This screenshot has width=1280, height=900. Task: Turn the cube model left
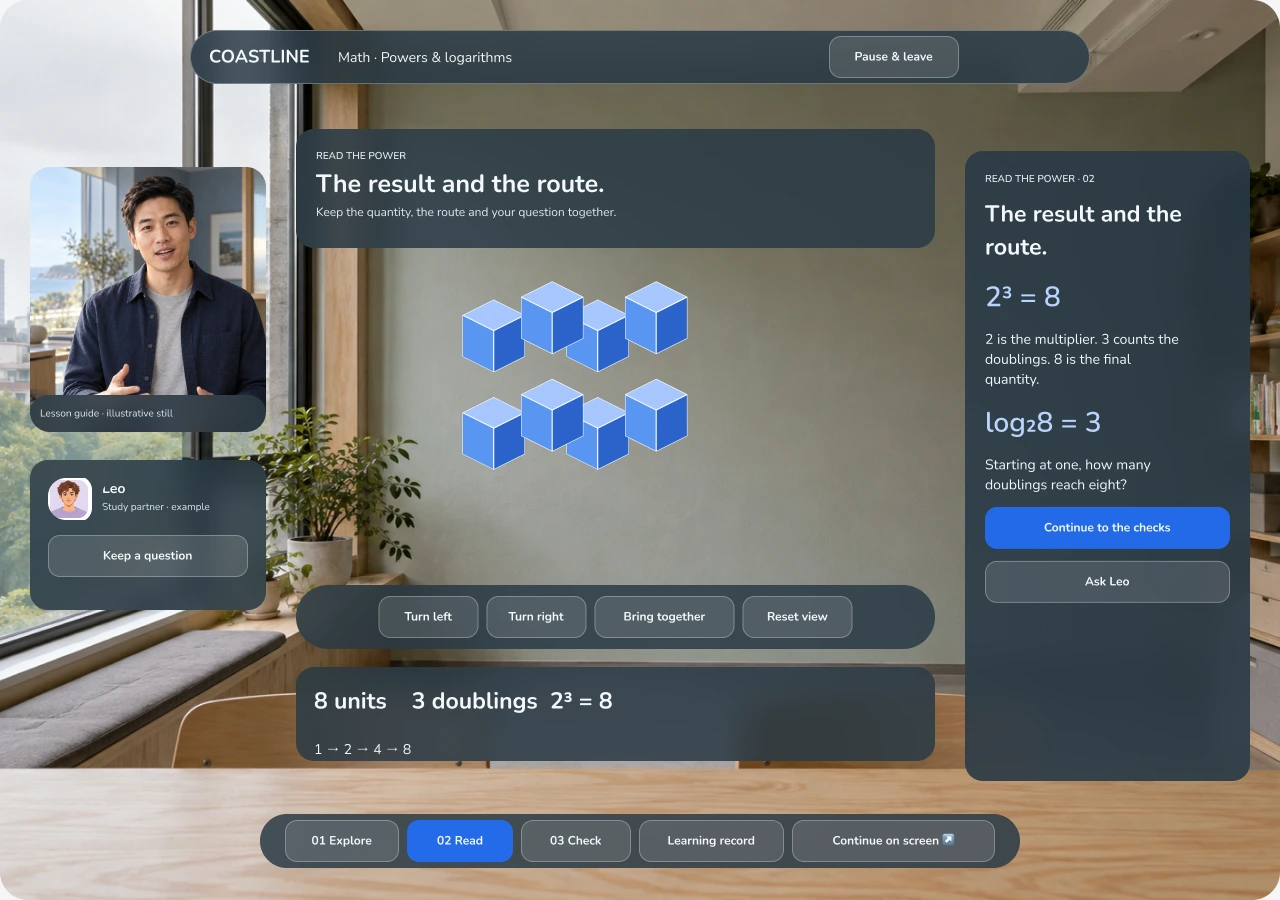(x=428, y=617)
